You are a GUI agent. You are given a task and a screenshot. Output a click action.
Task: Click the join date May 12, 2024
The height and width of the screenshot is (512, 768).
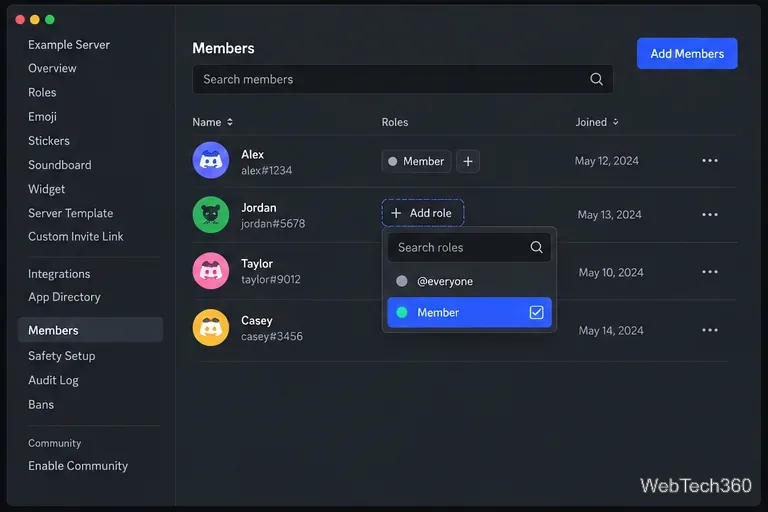click(x=607, y=161)
